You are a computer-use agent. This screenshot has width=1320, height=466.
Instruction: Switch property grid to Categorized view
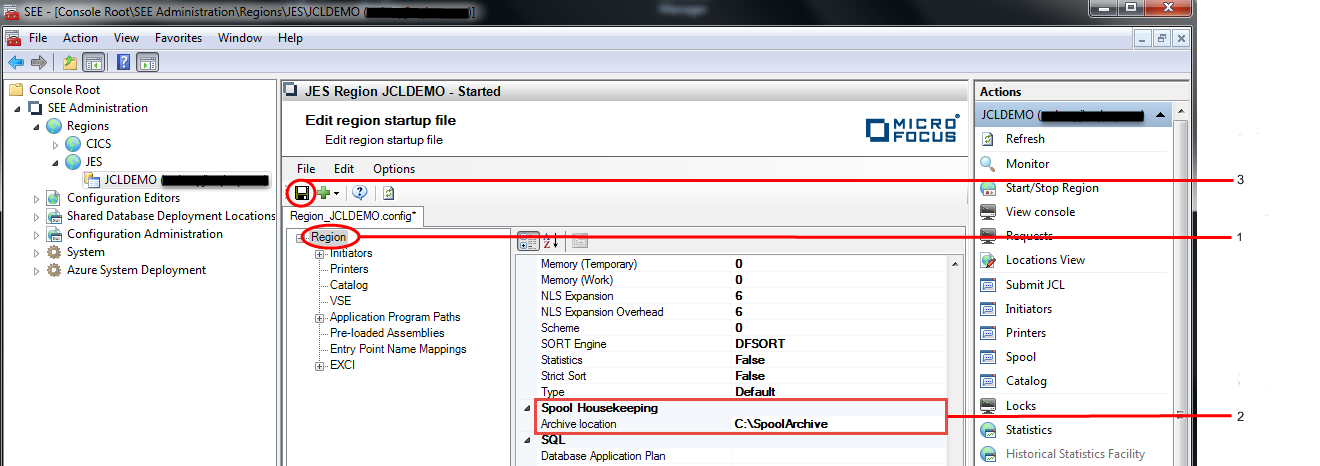click(528, 240)
